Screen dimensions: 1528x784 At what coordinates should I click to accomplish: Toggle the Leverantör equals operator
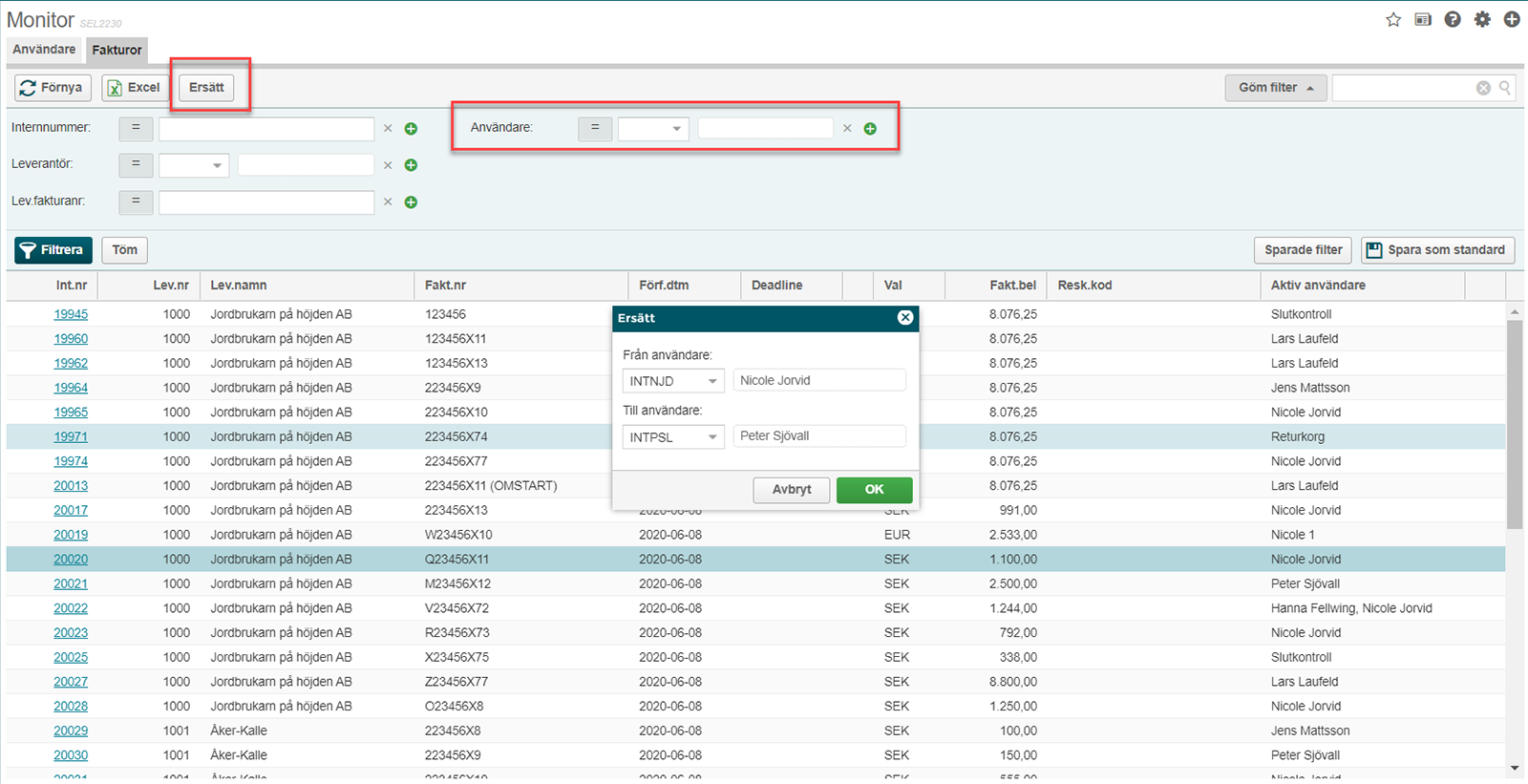136,165
